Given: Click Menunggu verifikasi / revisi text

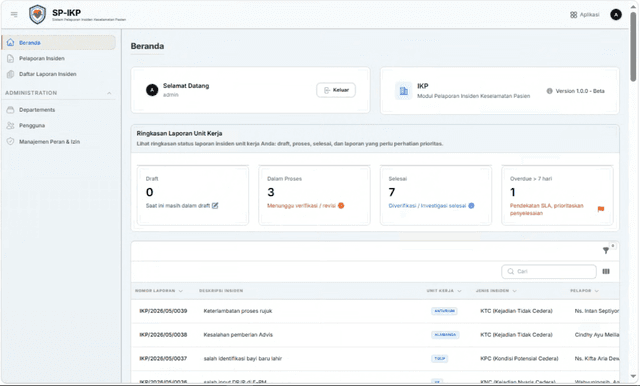Looking at the screenshot, I should click(301, 206).
